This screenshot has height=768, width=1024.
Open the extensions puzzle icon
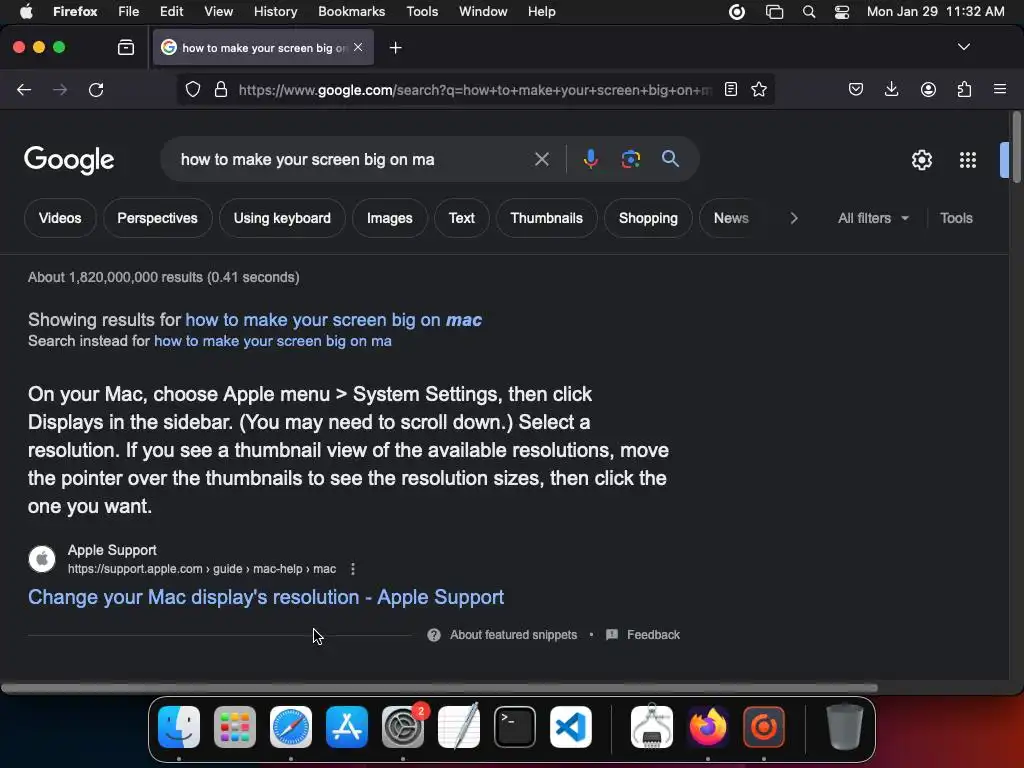tap(964, 89)
